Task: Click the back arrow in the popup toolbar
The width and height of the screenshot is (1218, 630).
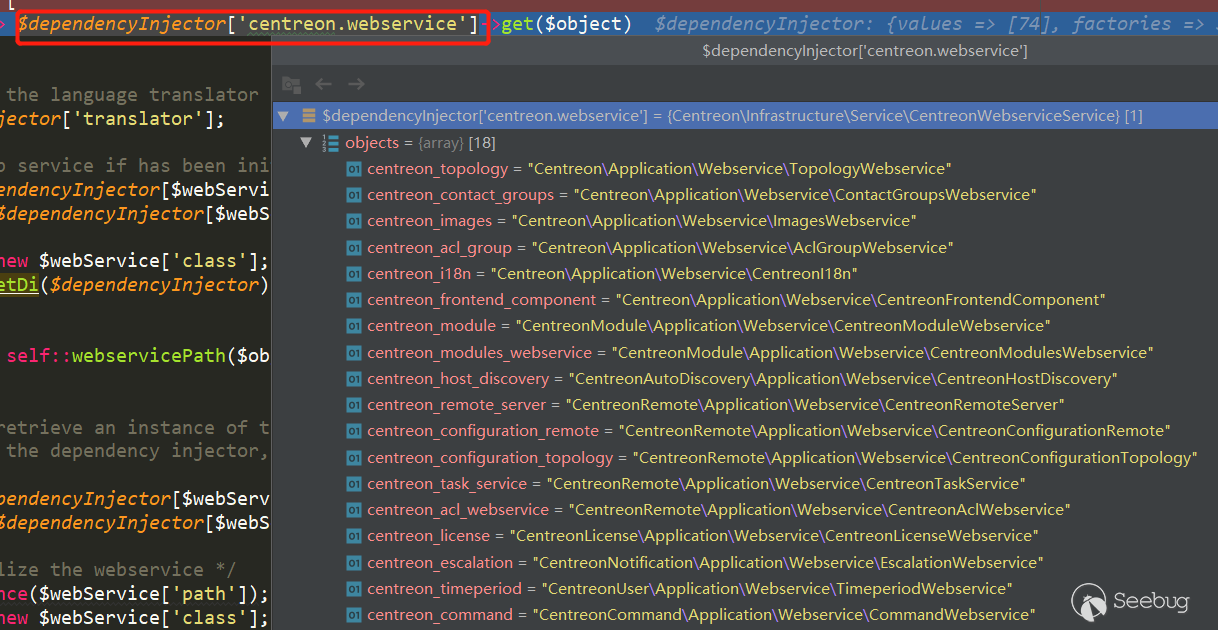Action: [x=323, y=85]
